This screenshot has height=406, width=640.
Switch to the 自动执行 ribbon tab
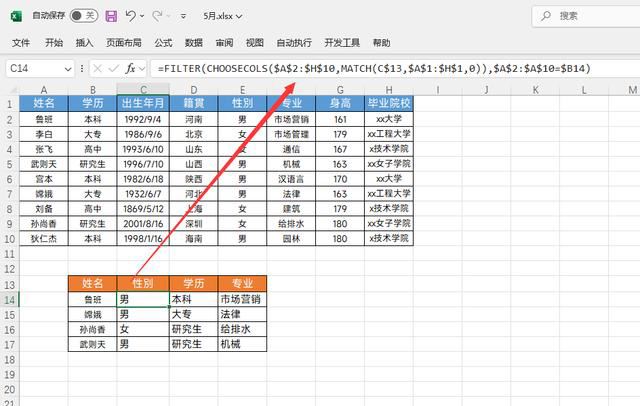(x=294, y=43)
